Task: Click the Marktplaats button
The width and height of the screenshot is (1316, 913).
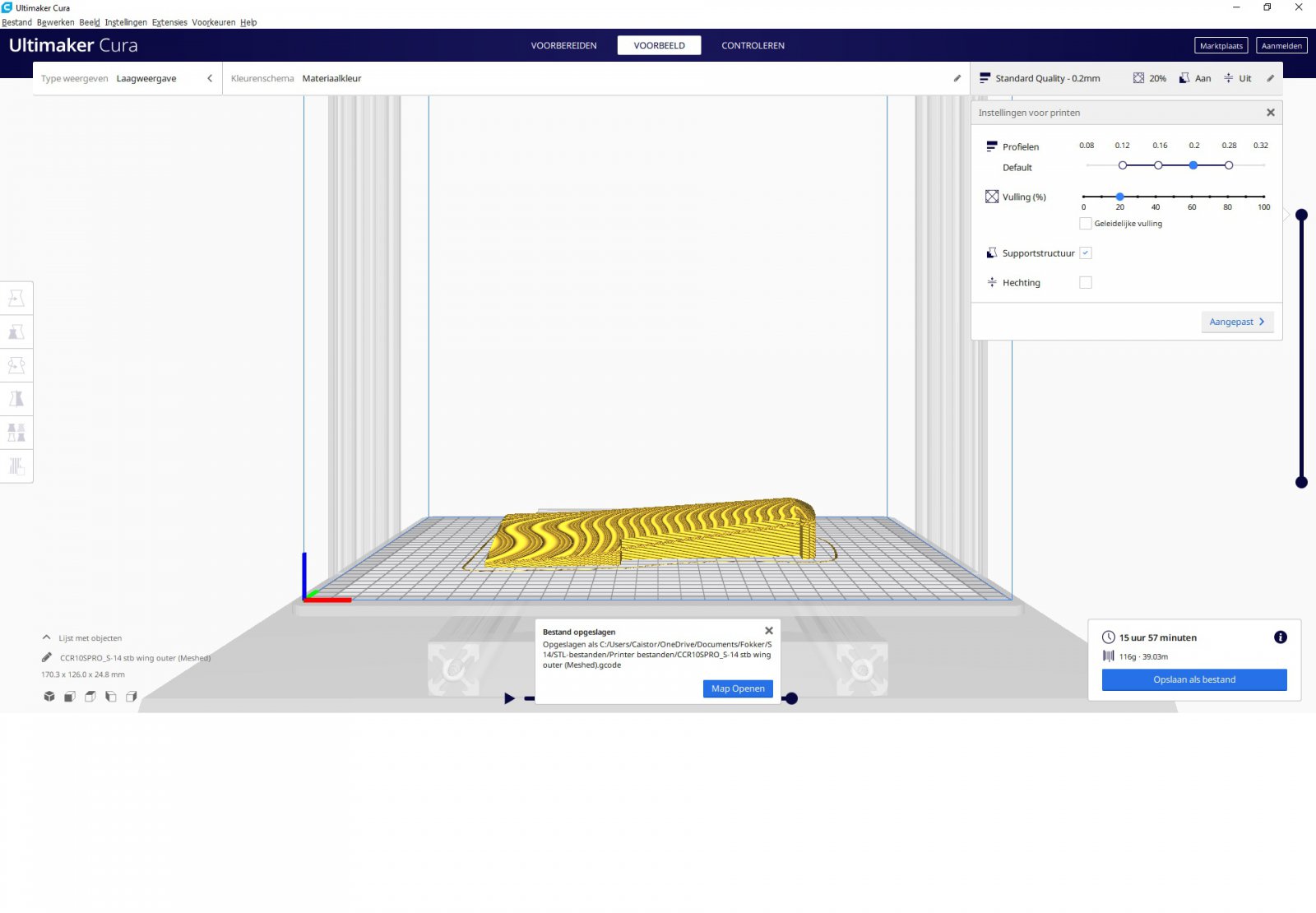Action: [x=1221, y=46]
